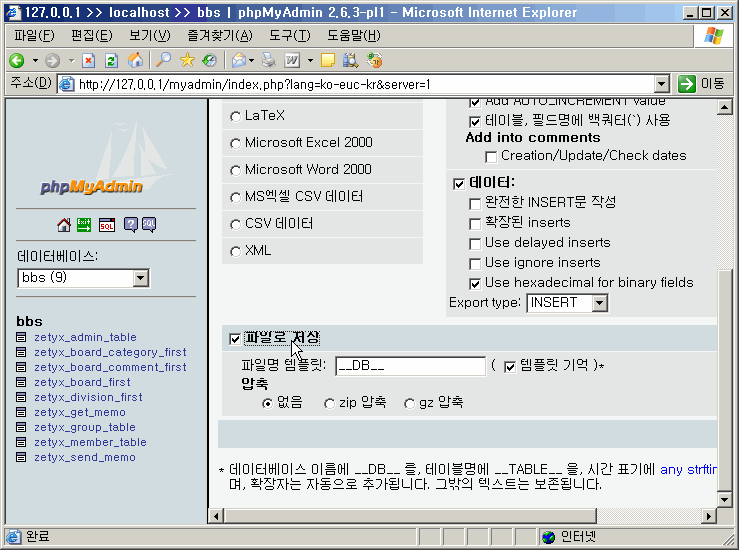The width and height of the screenshot is (739, 550).
Task: Open the 도구(T) menu
Action: 289,35
